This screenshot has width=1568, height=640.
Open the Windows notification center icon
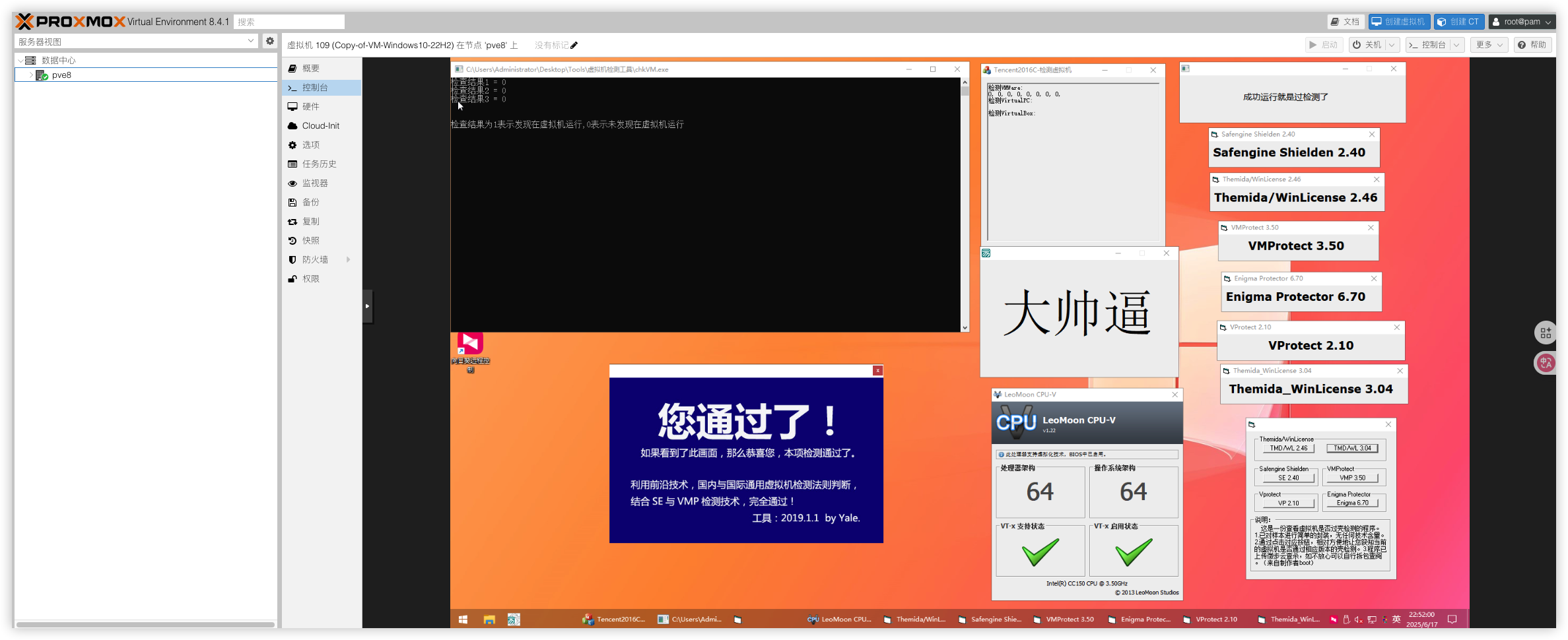click(x=1452, y=620)
